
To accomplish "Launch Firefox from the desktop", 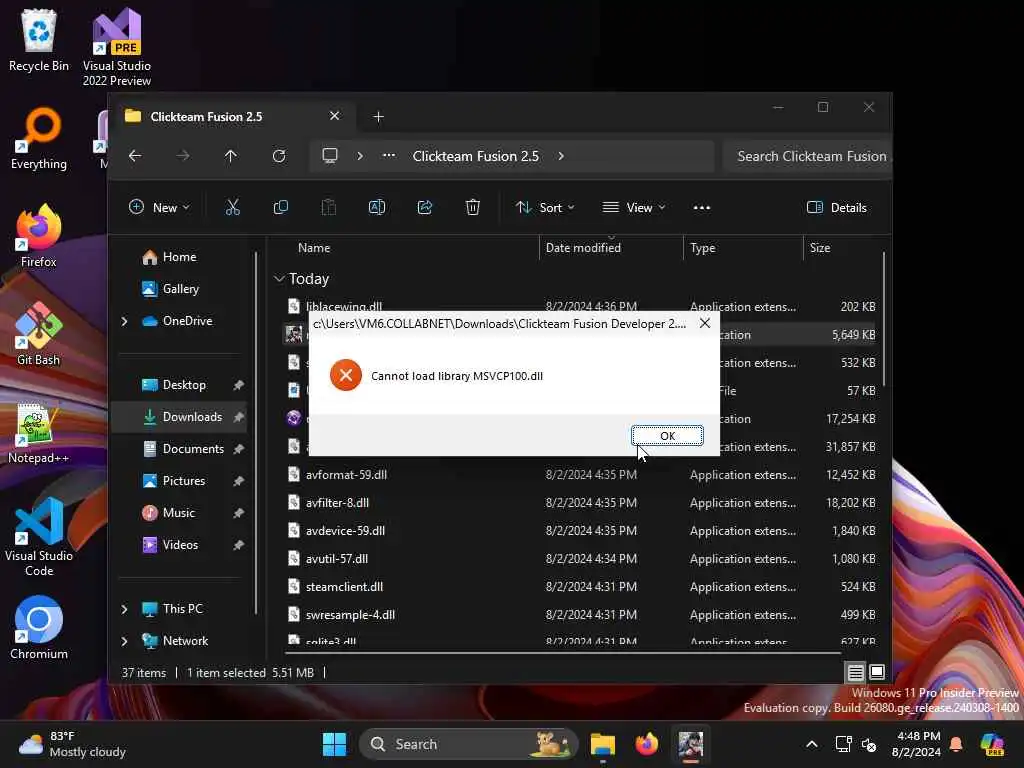I will tap(39, 236).
